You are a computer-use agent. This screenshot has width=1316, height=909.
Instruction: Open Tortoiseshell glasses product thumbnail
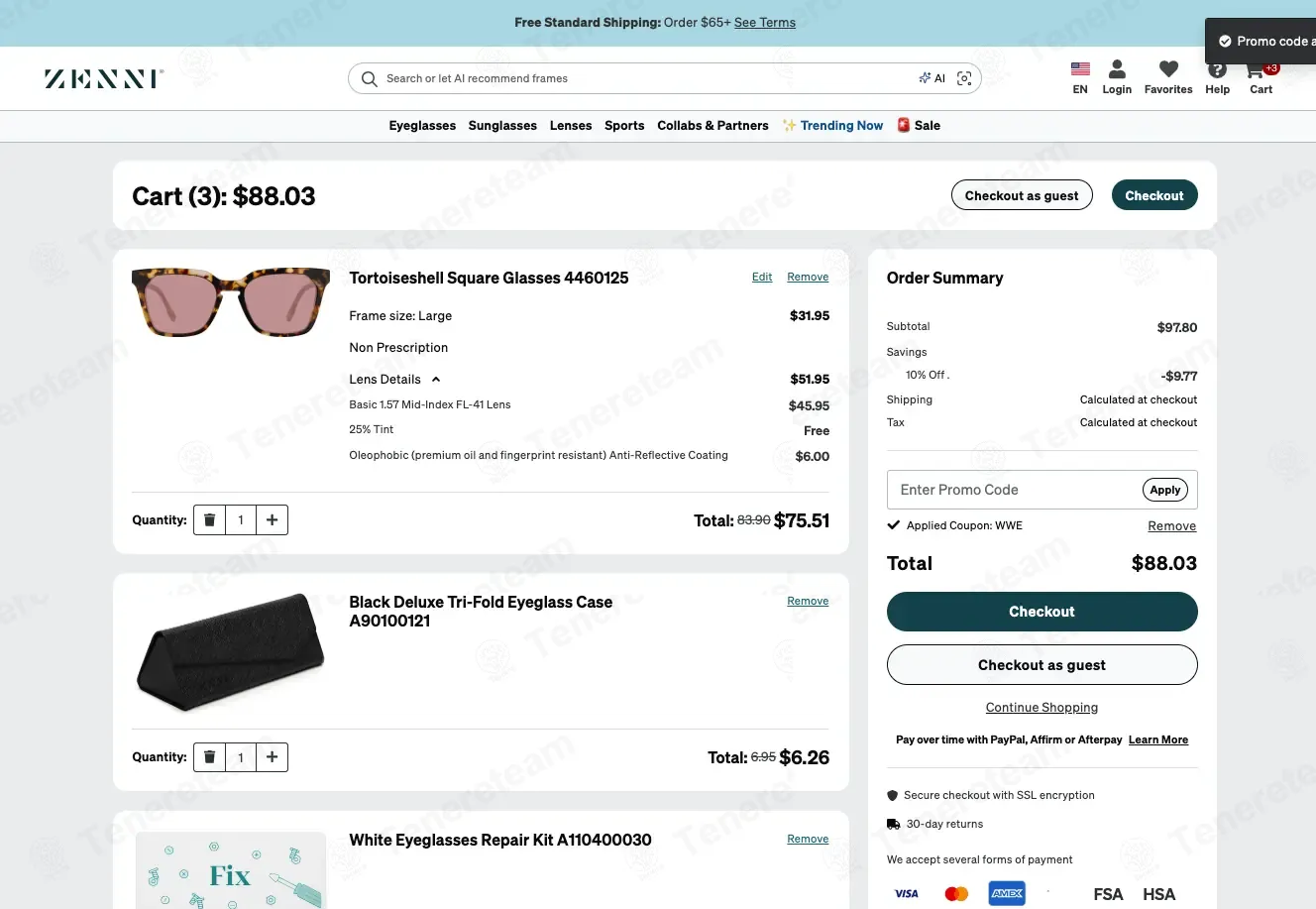point(231,303)
